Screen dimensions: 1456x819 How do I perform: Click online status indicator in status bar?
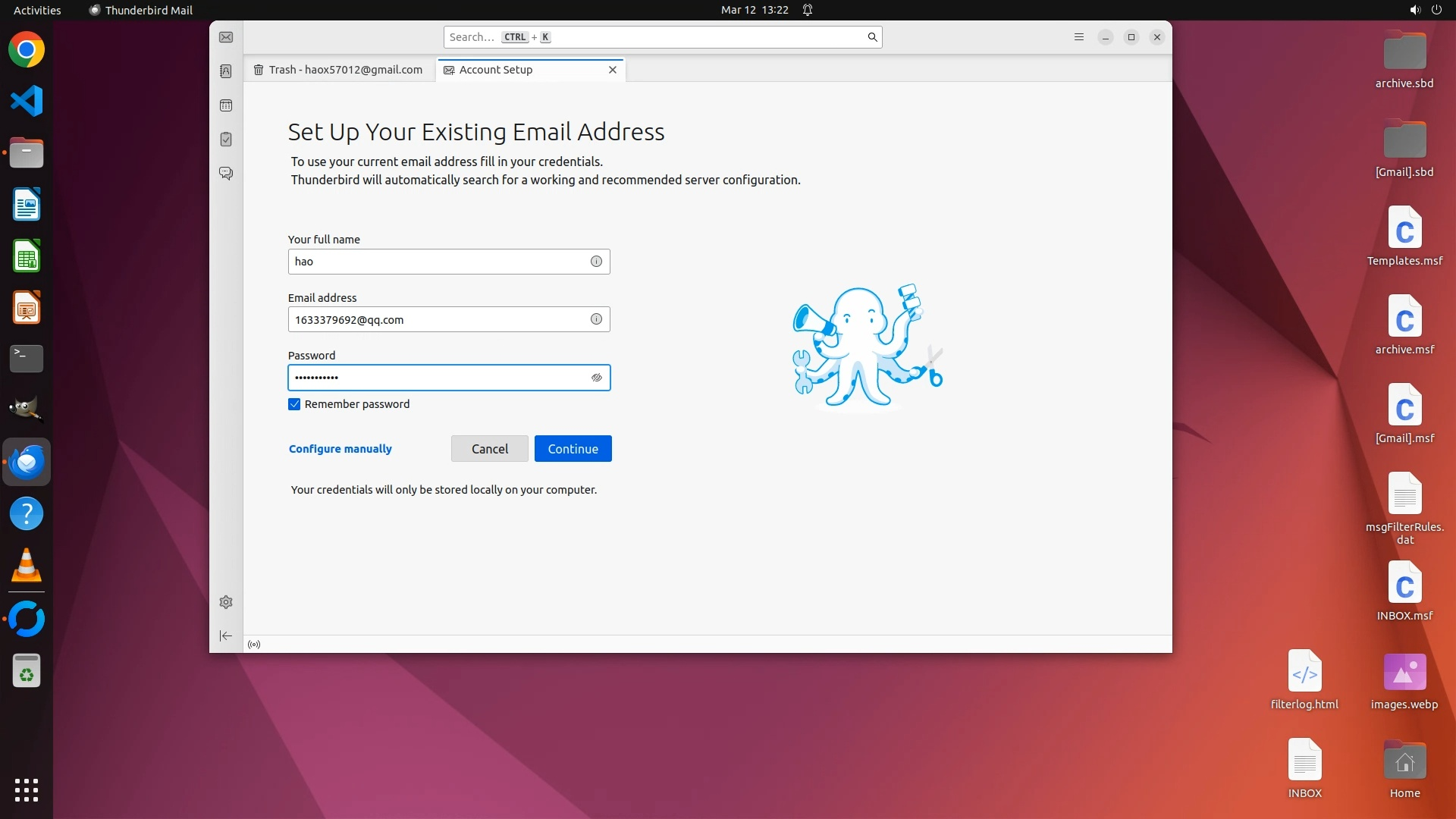254,645
